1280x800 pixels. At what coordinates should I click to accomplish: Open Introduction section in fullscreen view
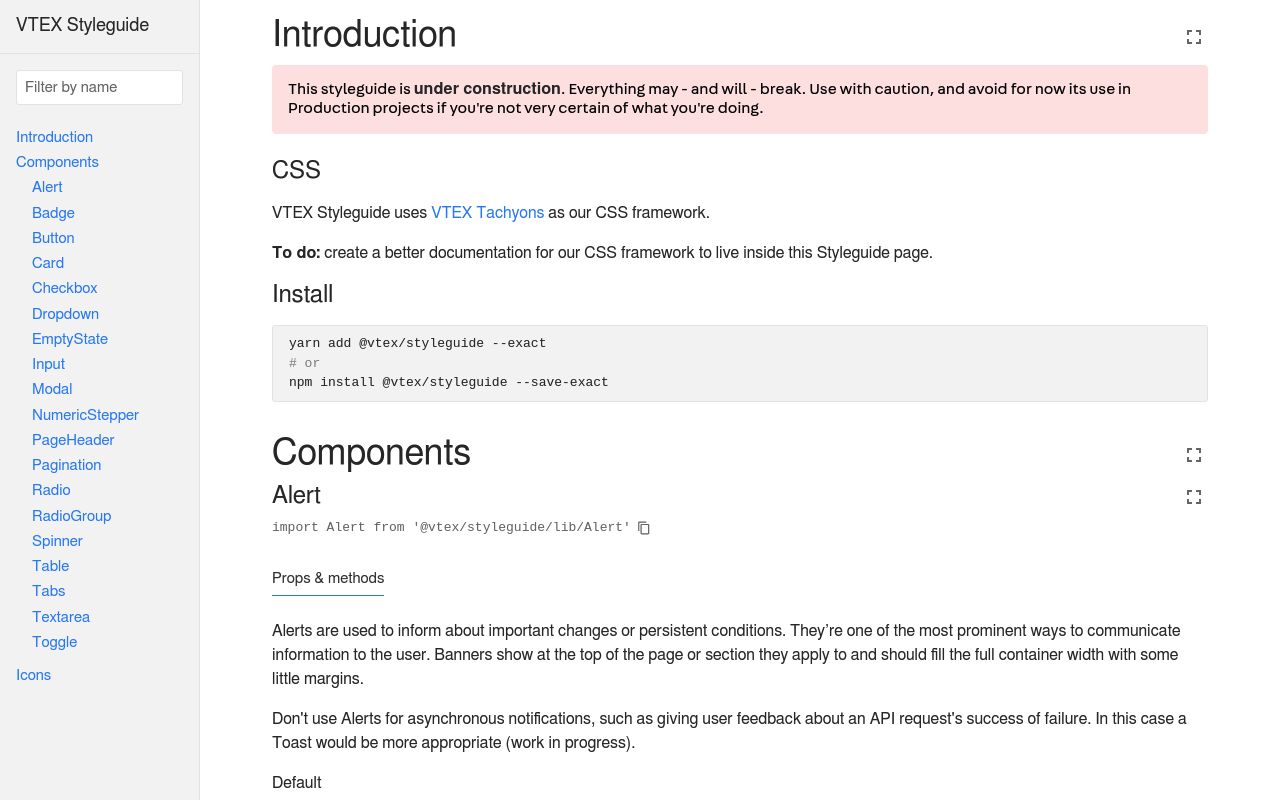(x=1193, y=37)
